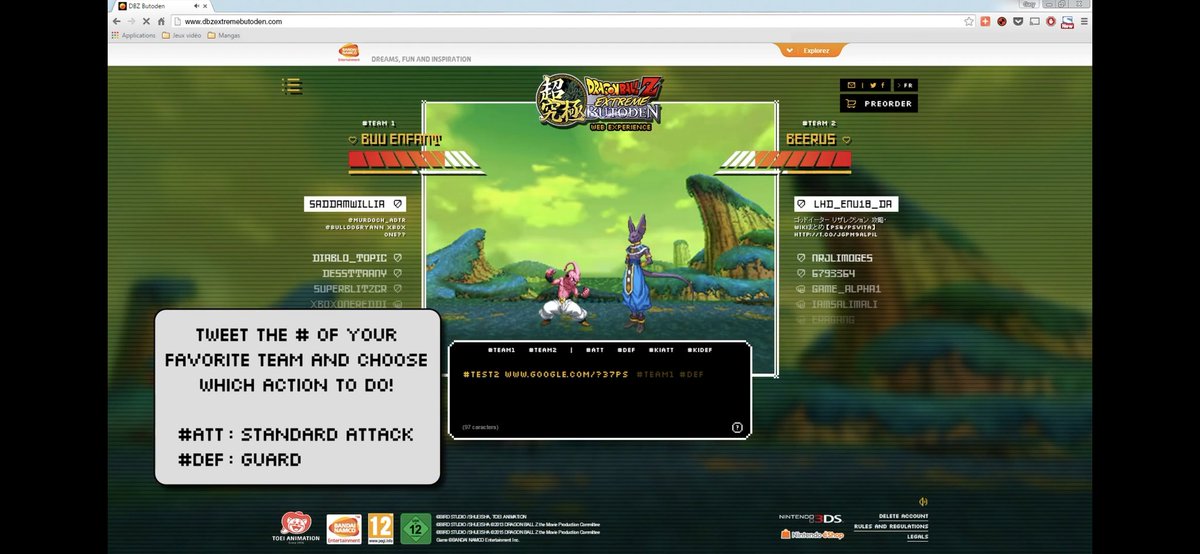Viewport: 1200px width, 554px height.
Task: Click the browser back arrow
Action: click(x=117, y=21)
